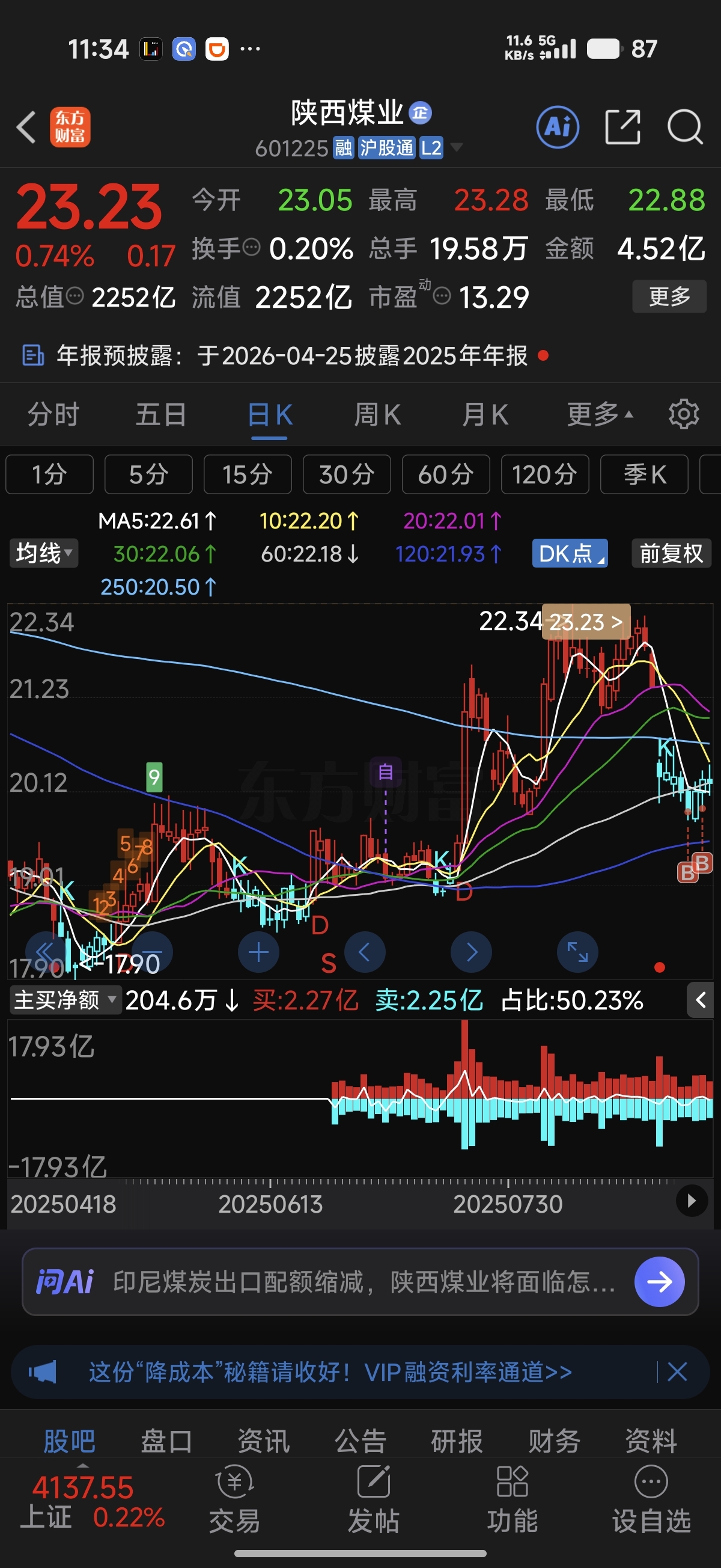Select the 季K period

coord(644,474)
